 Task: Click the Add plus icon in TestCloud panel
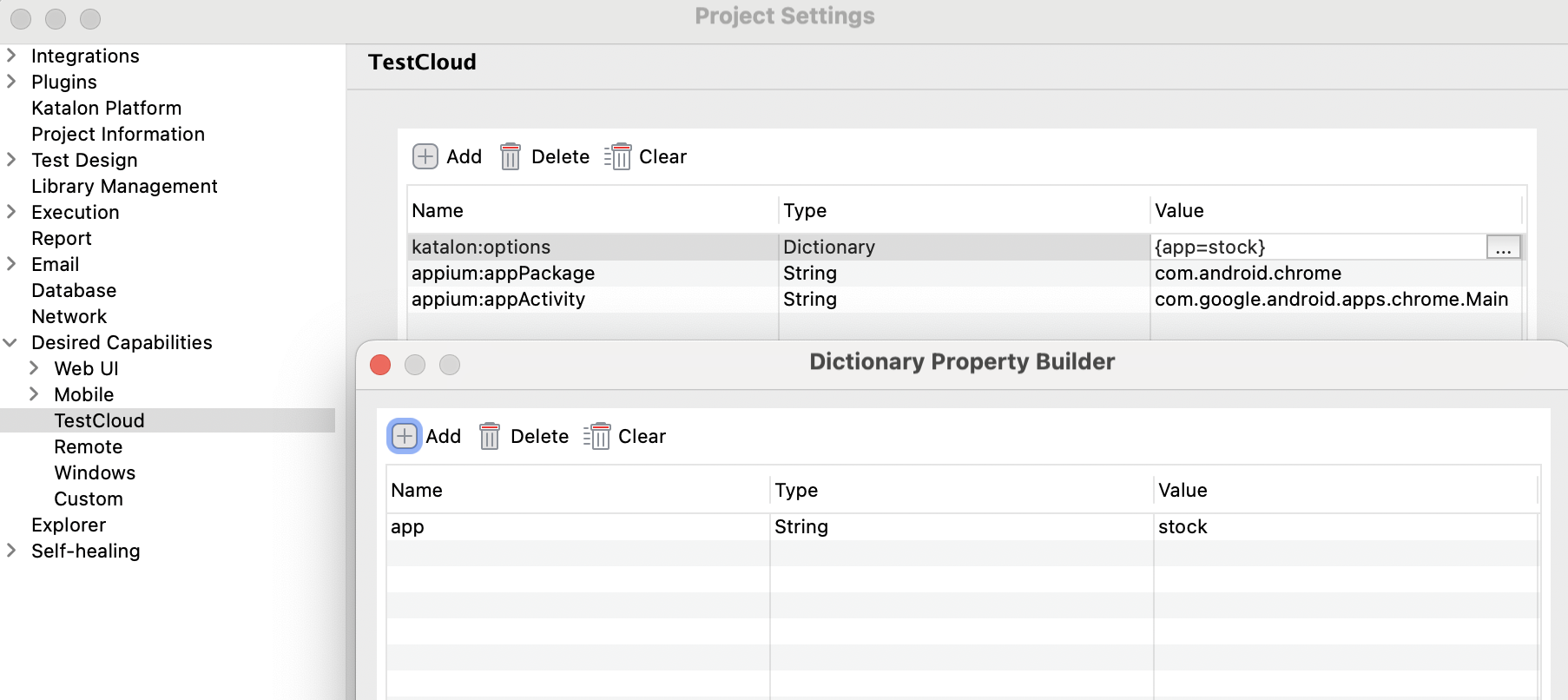pyautogui.click(x=425, y=156)
